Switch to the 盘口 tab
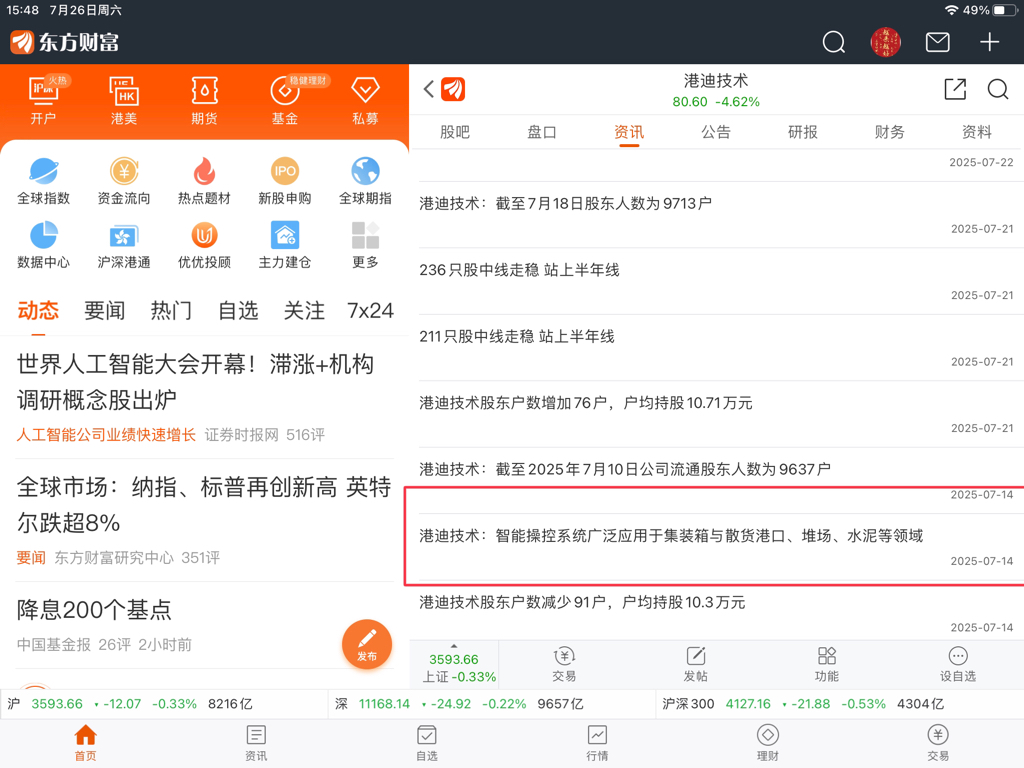Viewport: 1024px width, 768px height. (x=541, y=132)
